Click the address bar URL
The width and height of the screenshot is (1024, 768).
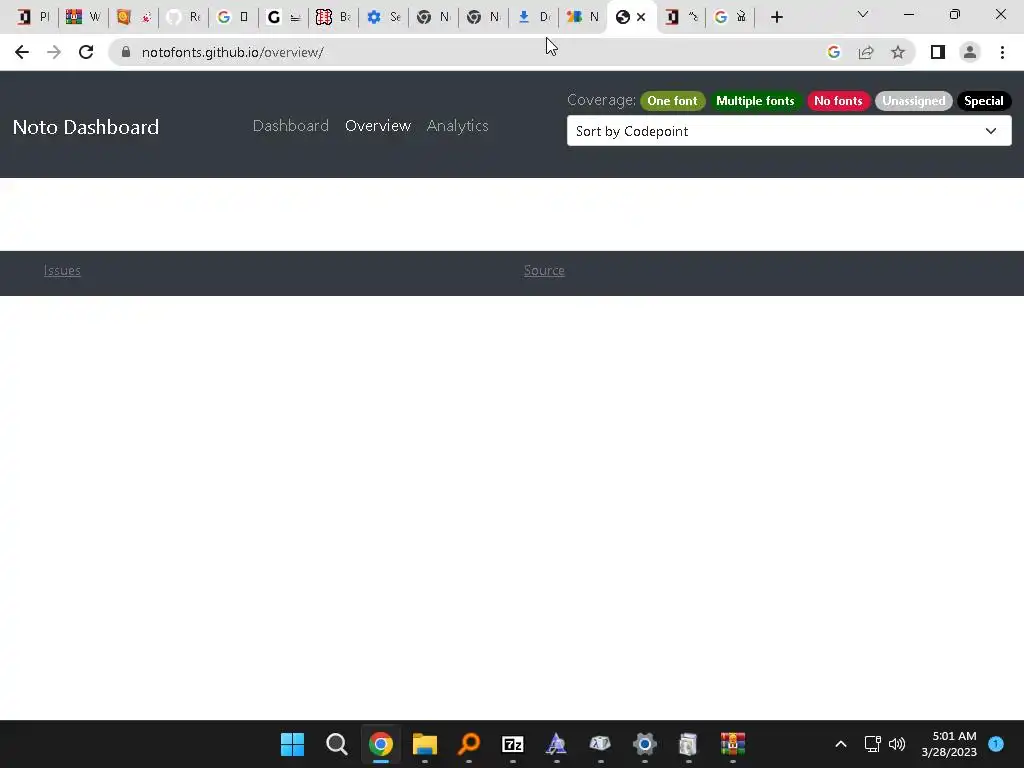pos(232,52)
